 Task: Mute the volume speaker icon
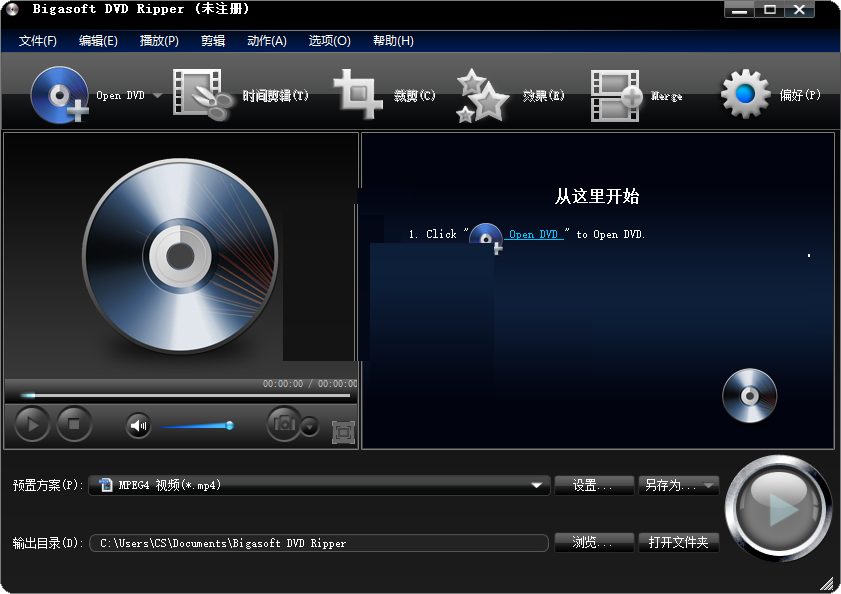click(x=138, y=426)
